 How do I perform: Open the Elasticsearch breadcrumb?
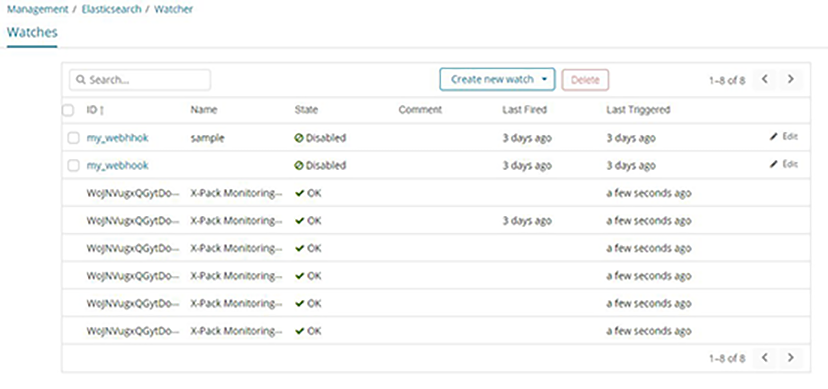click(x=112, y=9)
